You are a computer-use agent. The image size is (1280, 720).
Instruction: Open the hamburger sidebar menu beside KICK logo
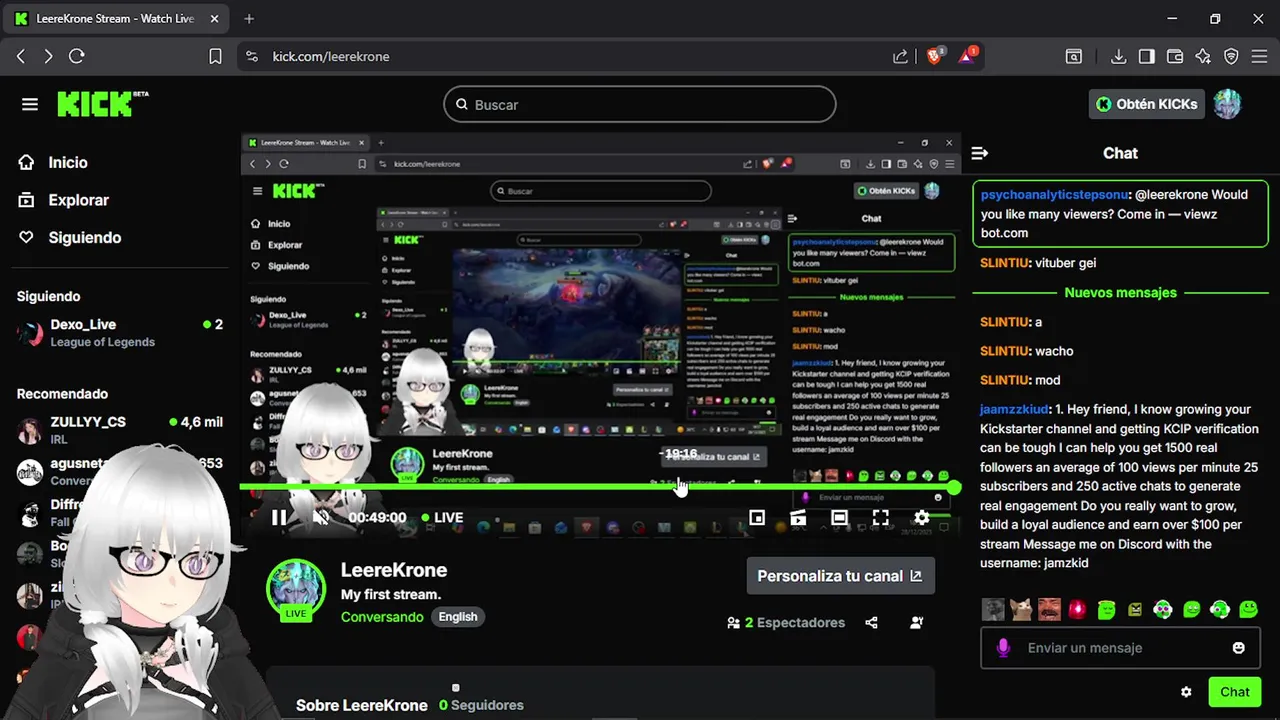click(x=29, y=104)
